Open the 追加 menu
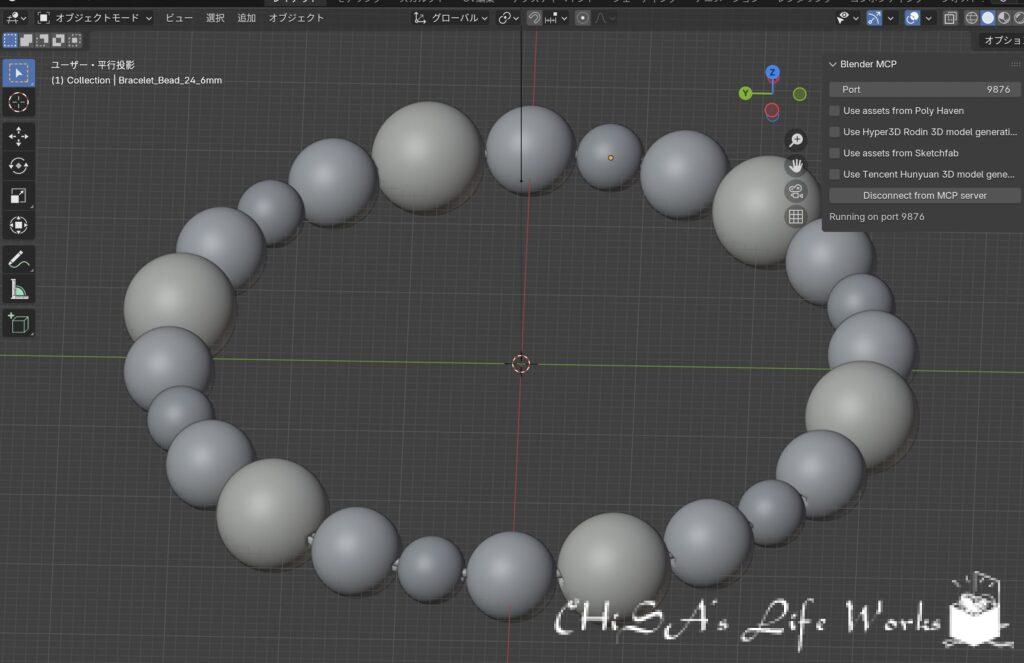1024x663 pixels. (x=246, y=18)
